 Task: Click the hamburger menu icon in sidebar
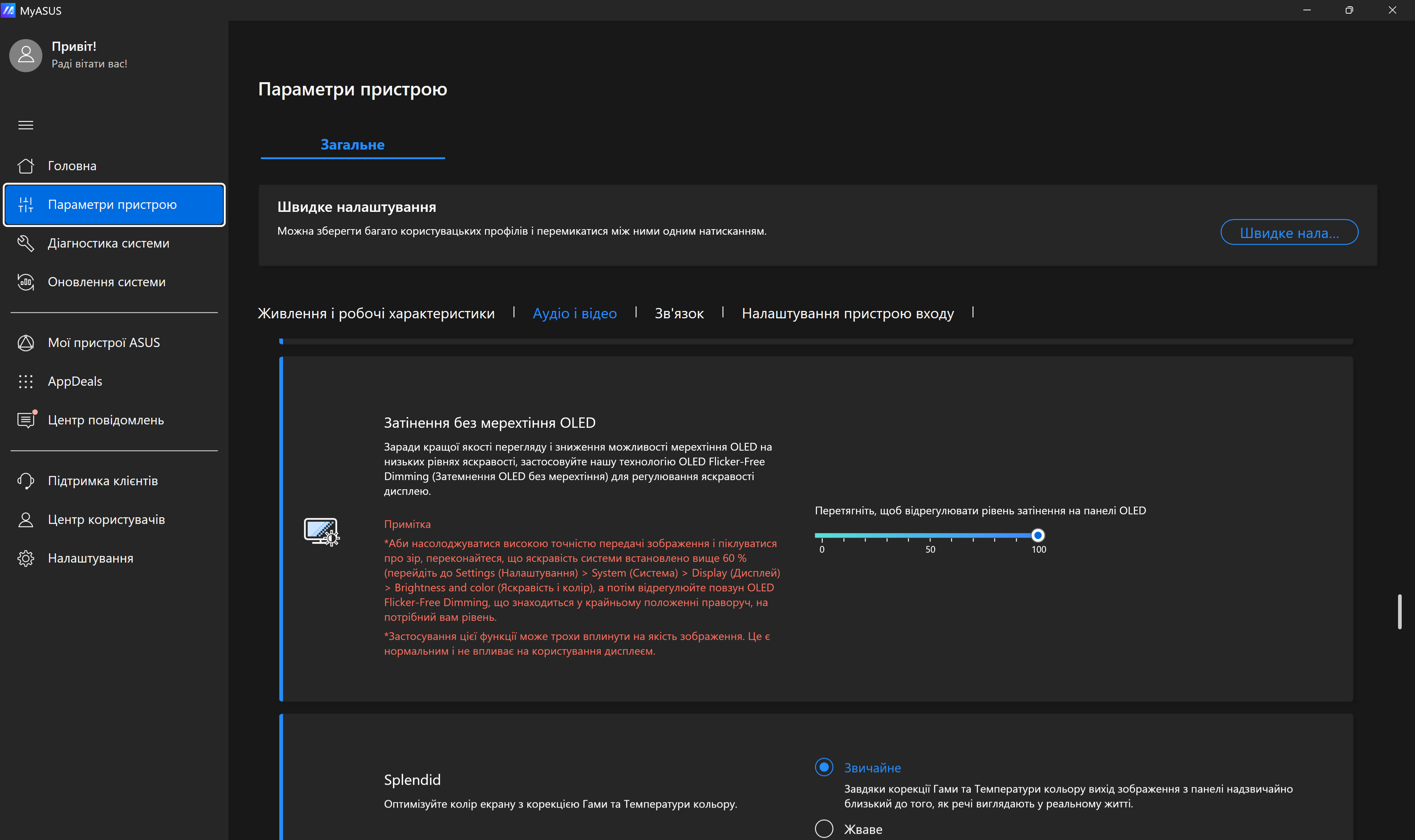coord(25,125)
